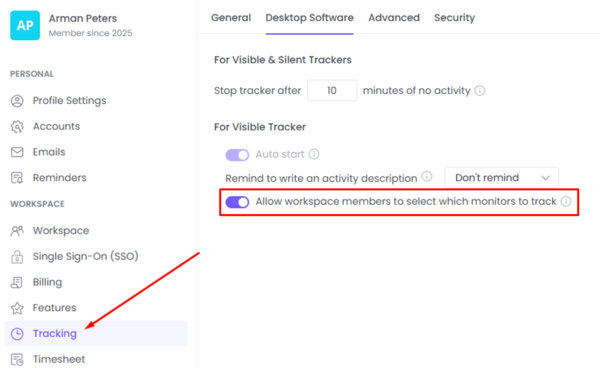Click the Emails envelope icon

[17, 152]
